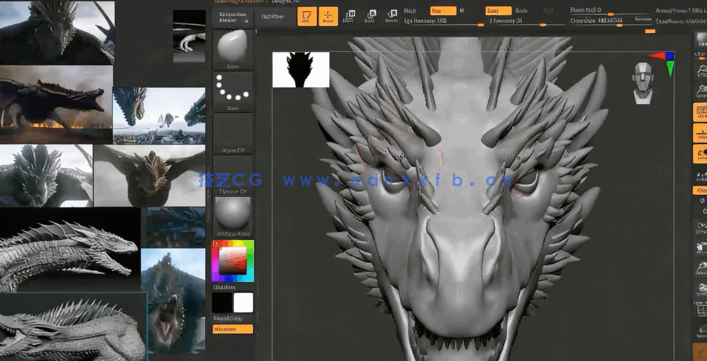The width and height of the screenshot is (707, 361).
Task: Toggle the orange Rgb button
Action: coord(443,10)
